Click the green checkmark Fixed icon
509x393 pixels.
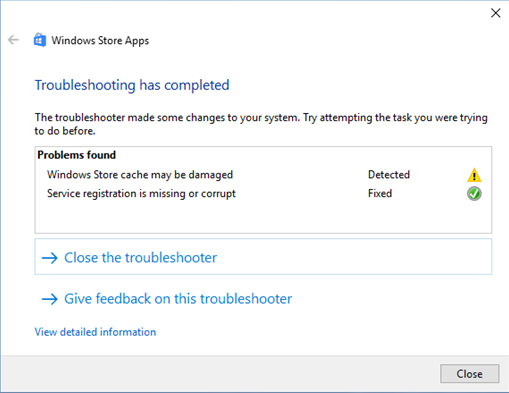pos(474,194)
